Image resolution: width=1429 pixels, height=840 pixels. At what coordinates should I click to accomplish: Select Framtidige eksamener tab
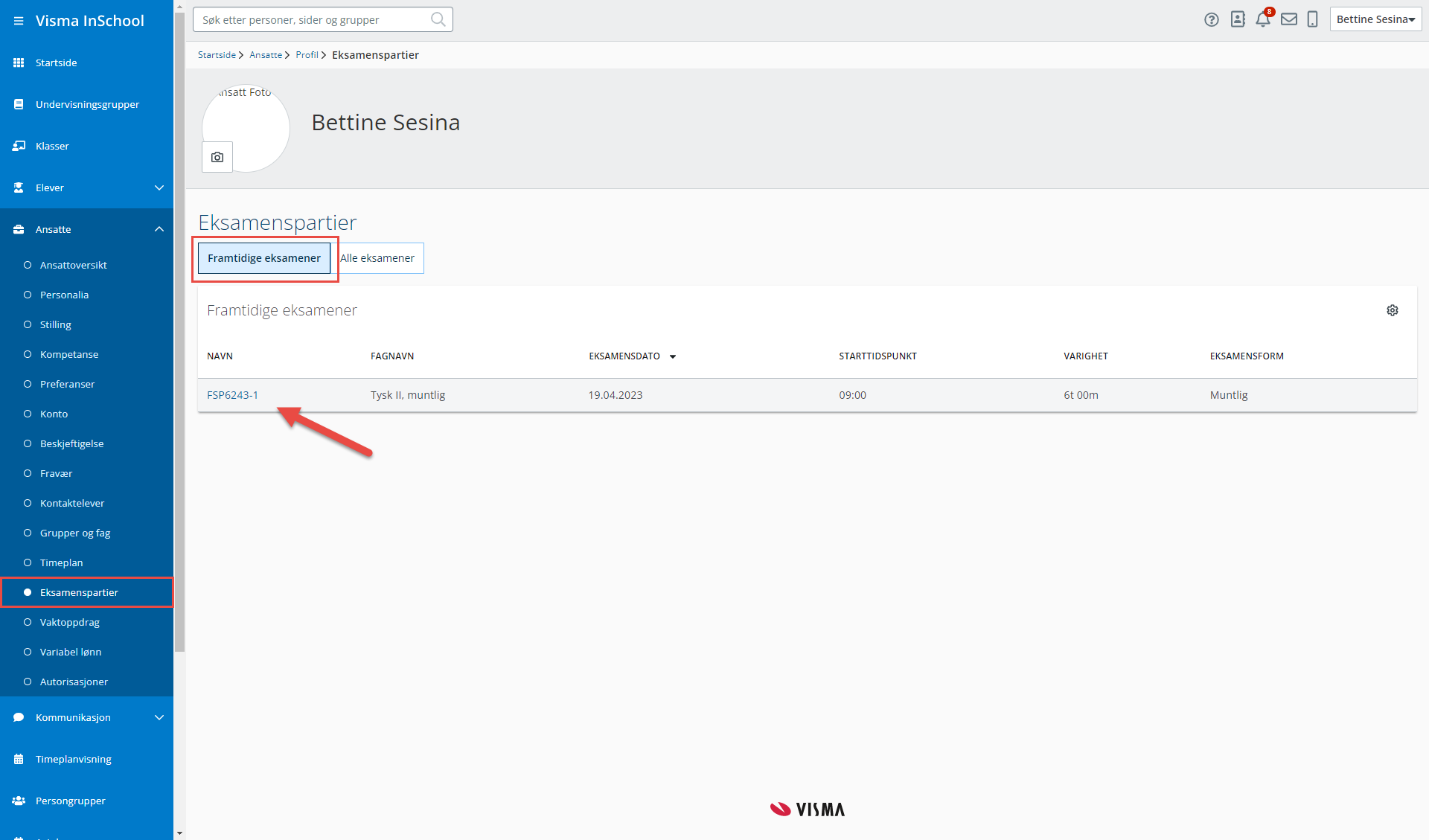click(264, 258)
